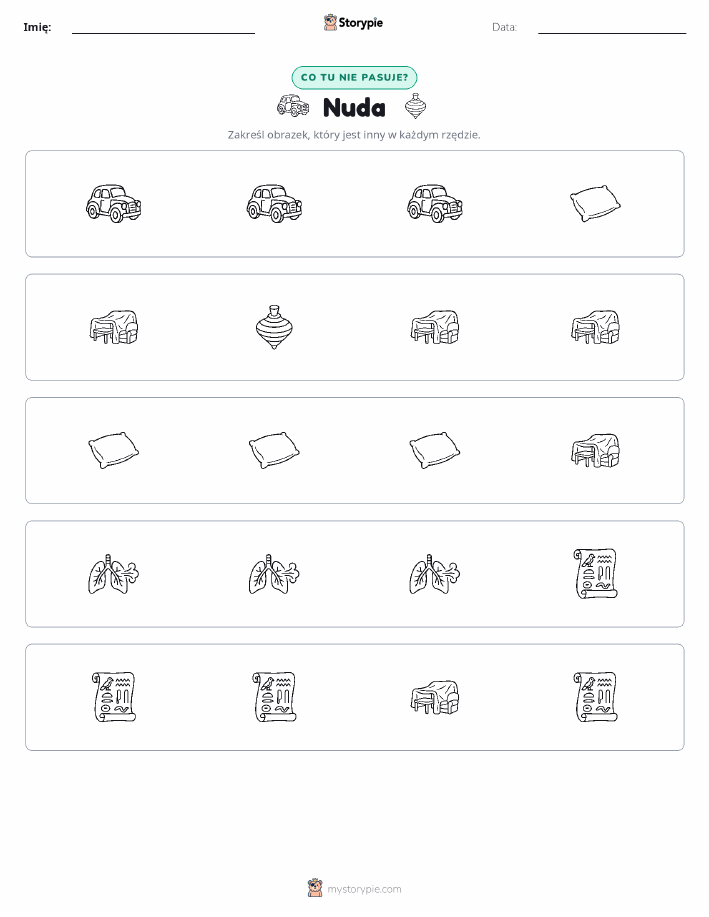Choose the blanket fort in the last row

(435, 697)
